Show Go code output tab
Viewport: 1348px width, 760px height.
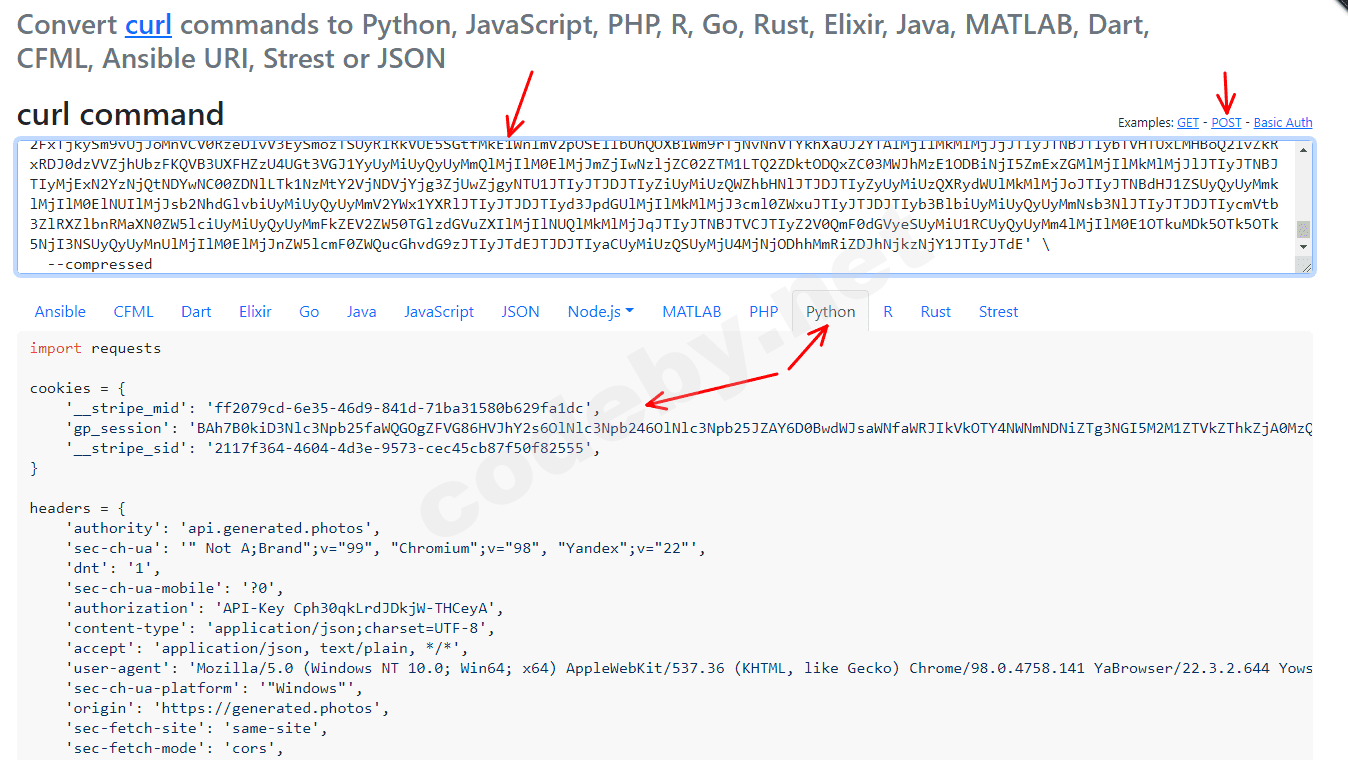pos(309,312)
